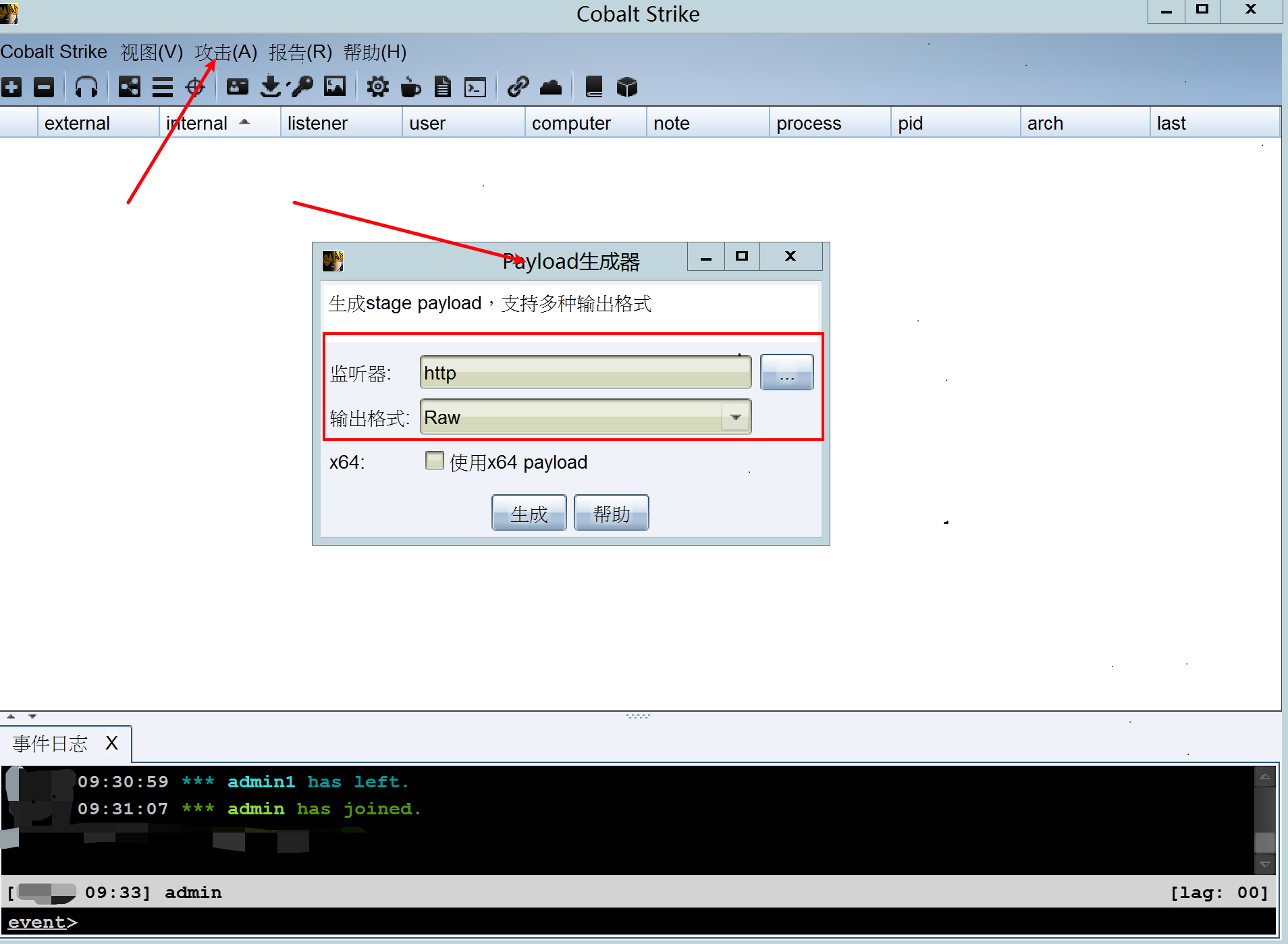The image size is (1288, 944).
Task: Open help book icon in toolbar
Action: [594, 87]
